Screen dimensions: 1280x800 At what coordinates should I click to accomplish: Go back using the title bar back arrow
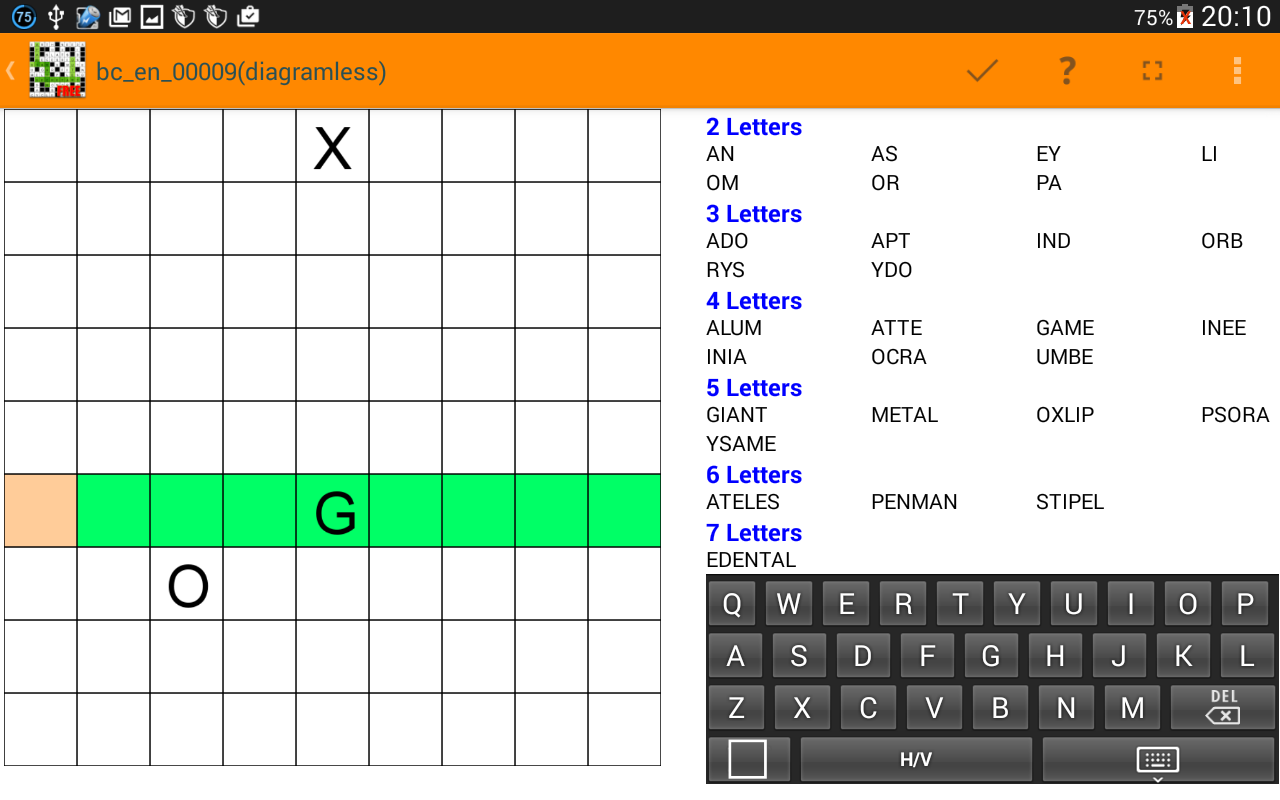(x=10, y=70)
